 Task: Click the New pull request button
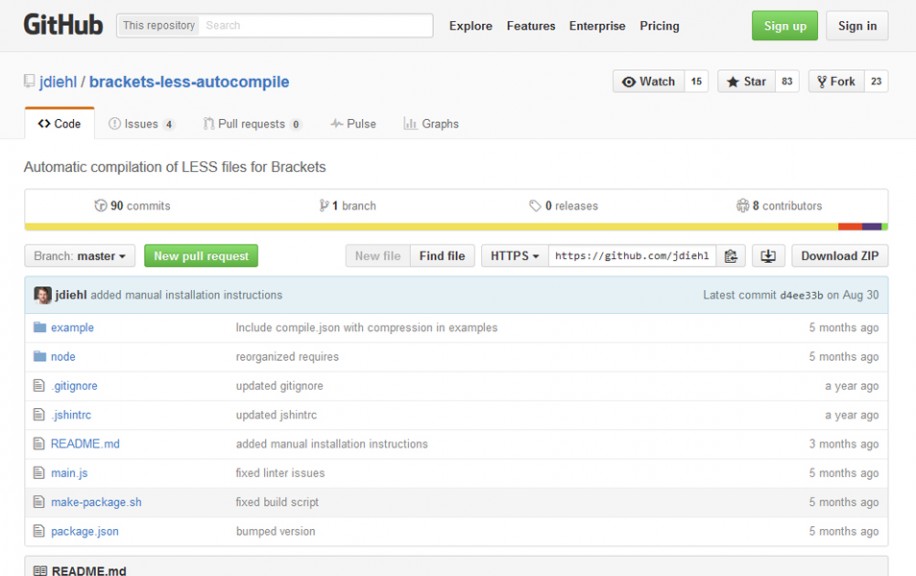(200, 256)
